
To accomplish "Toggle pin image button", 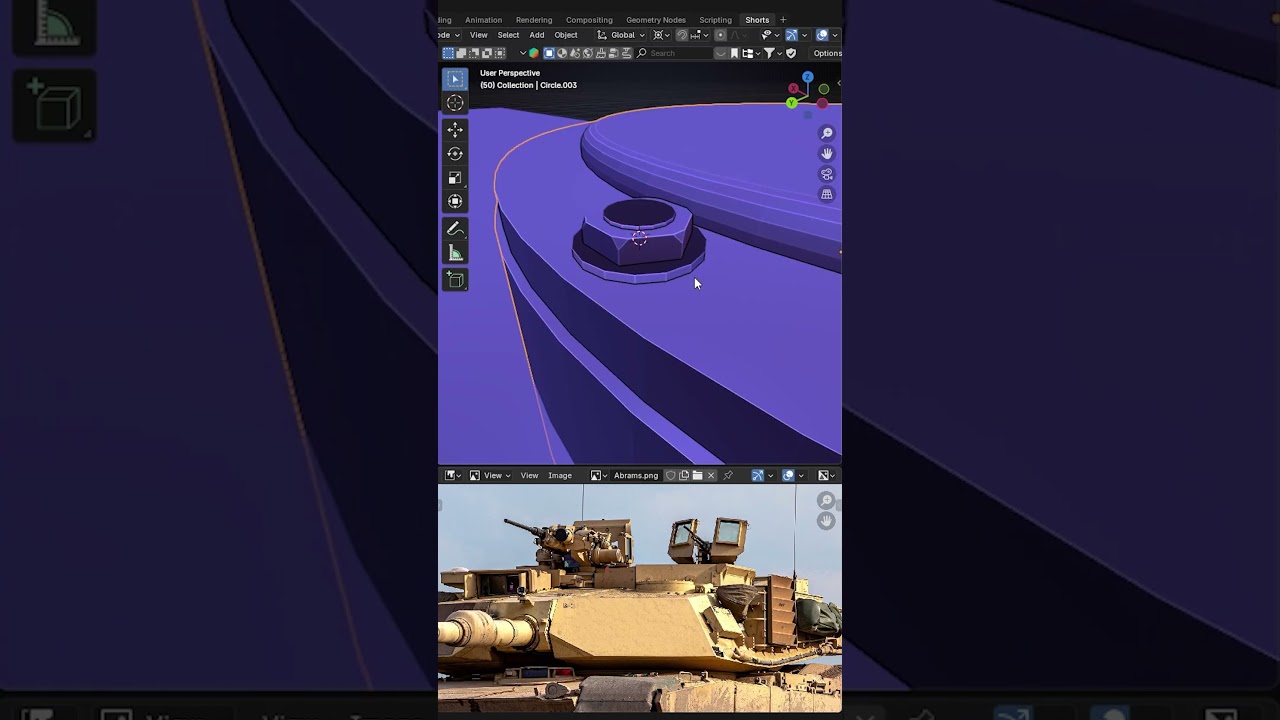I will [728, 476].
